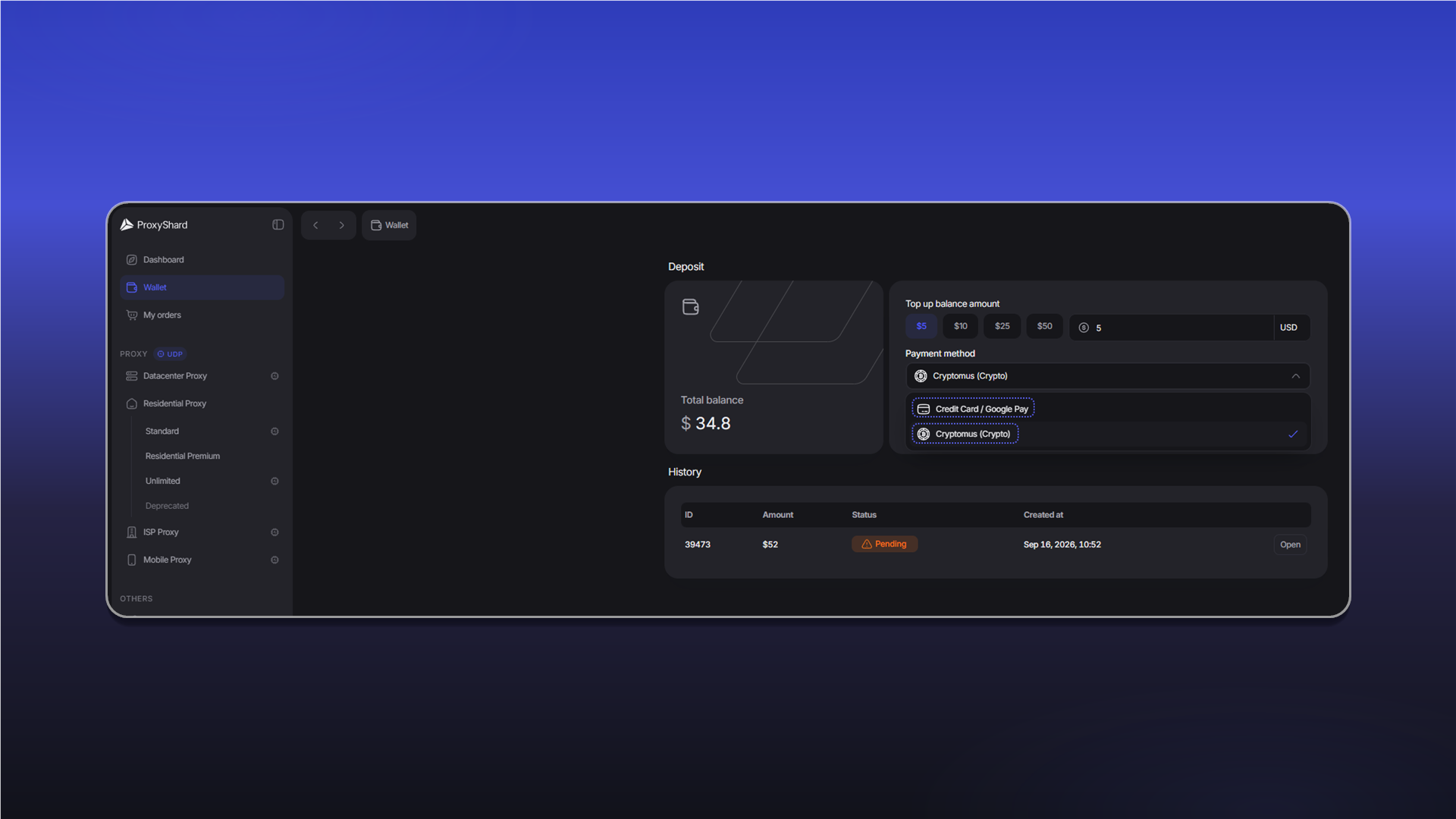This screenshot has width=1456, height=819.
Task: Choose the $10 top-up amount
Action: click(961, 327)
